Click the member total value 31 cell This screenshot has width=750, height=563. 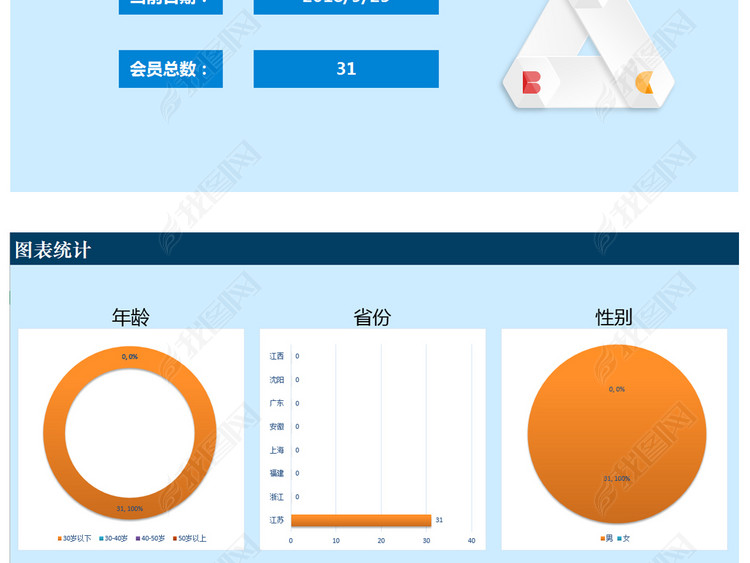346,69
